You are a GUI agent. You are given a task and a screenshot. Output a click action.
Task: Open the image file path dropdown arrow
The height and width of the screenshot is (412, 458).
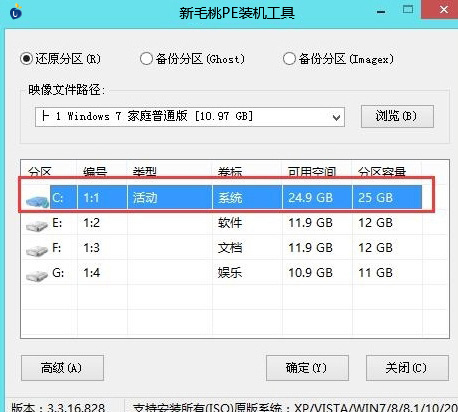coord(337,117)
